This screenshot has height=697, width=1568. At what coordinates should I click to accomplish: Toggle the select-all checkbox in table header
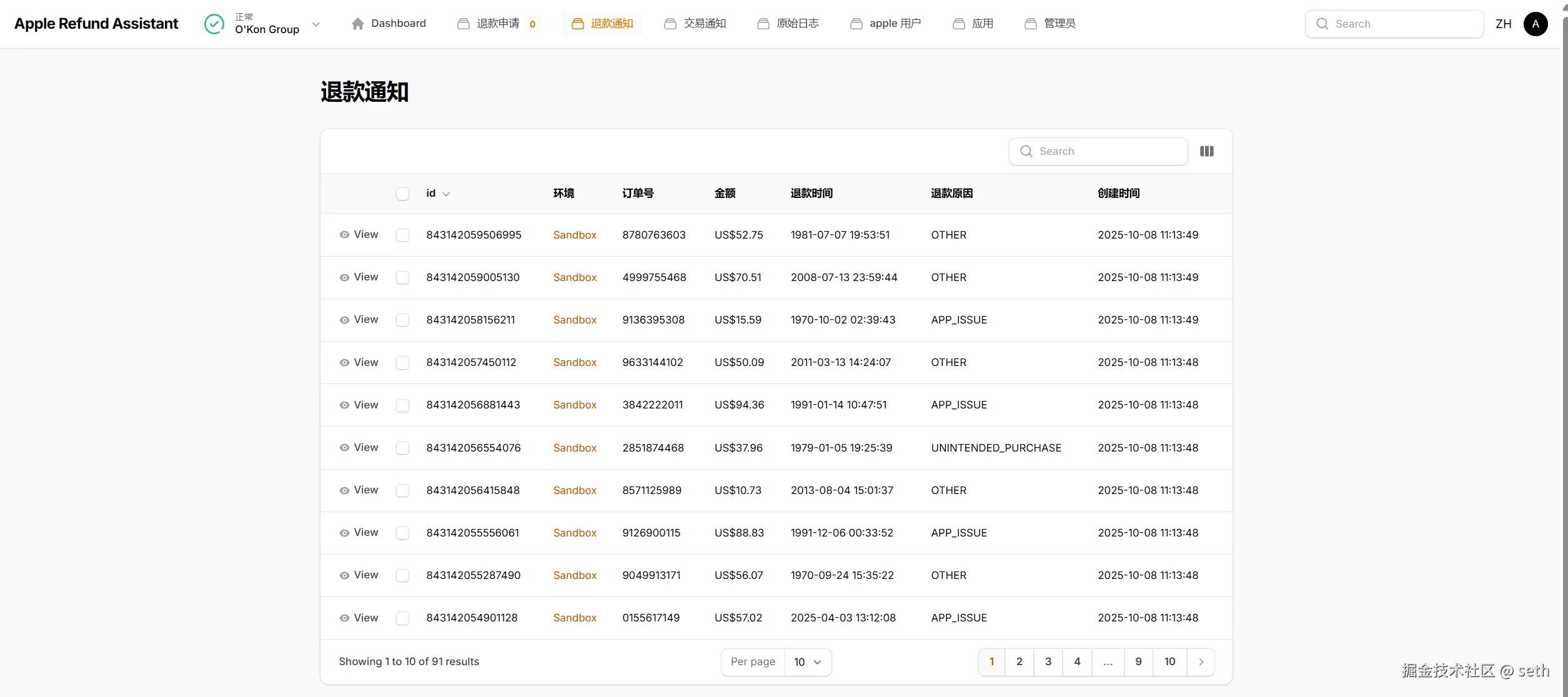coord(402,194)
